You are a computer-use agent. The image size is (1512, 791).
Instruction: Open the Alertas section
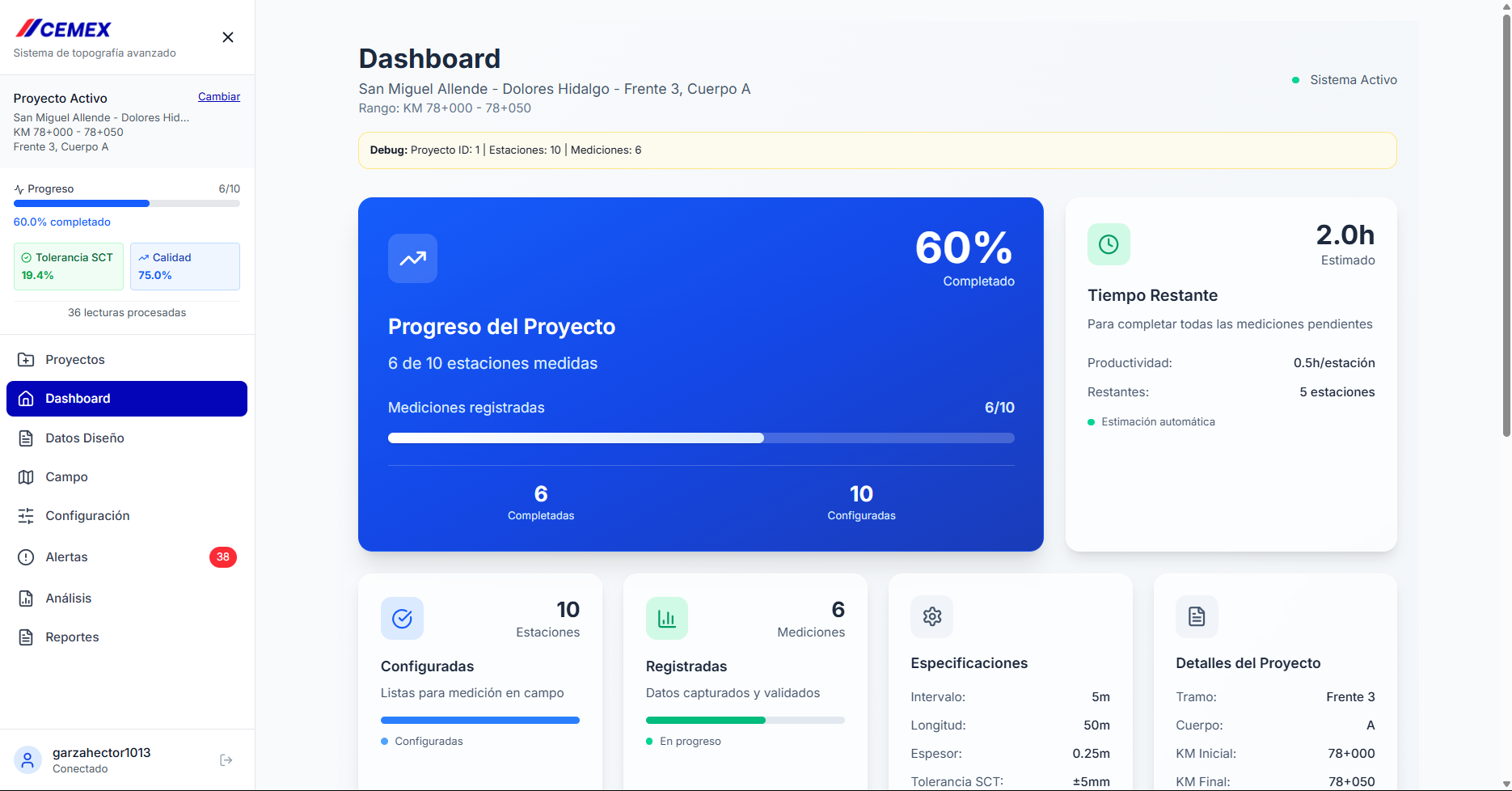pyautogui.click(x=127, y=557)
